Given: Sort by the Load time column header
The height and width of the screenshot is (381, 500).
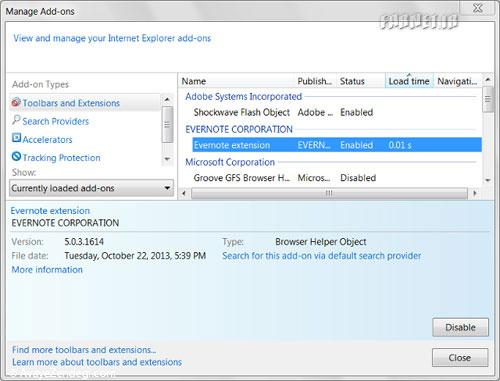Looking at the screenshot, I should (x=409, y=81).
